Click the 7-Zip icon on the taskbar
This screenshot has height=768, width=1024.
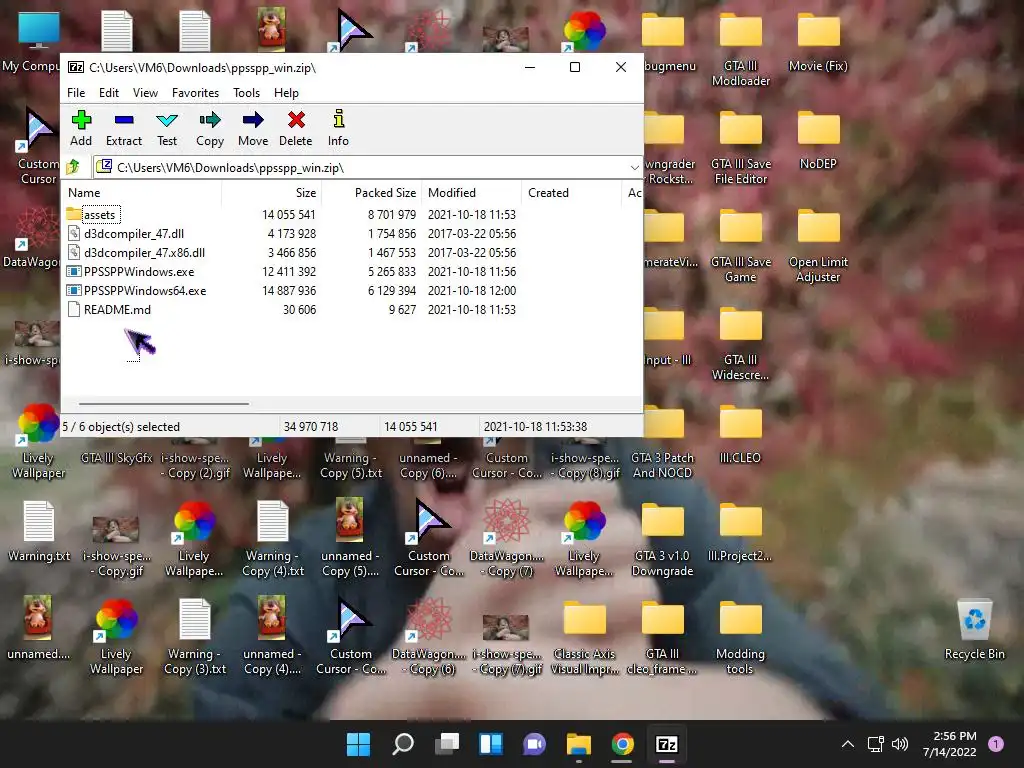[667, 744]
